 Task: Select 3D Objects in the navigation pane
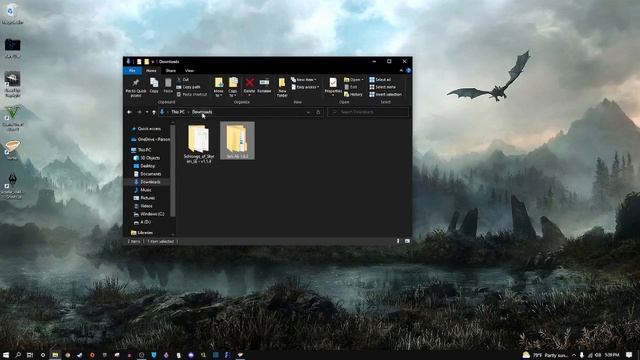point(147,158)
